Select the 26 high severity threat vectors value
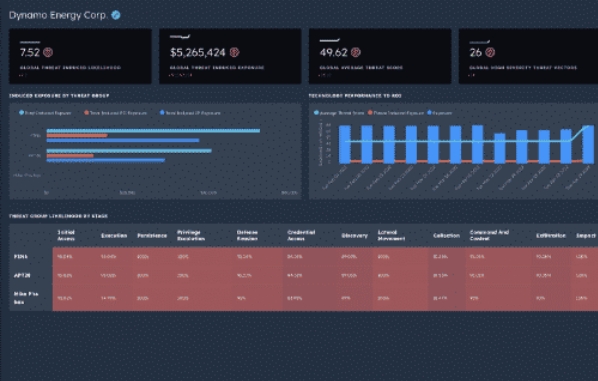Viewport: 598px width, 381px height. tap(476, 52)
